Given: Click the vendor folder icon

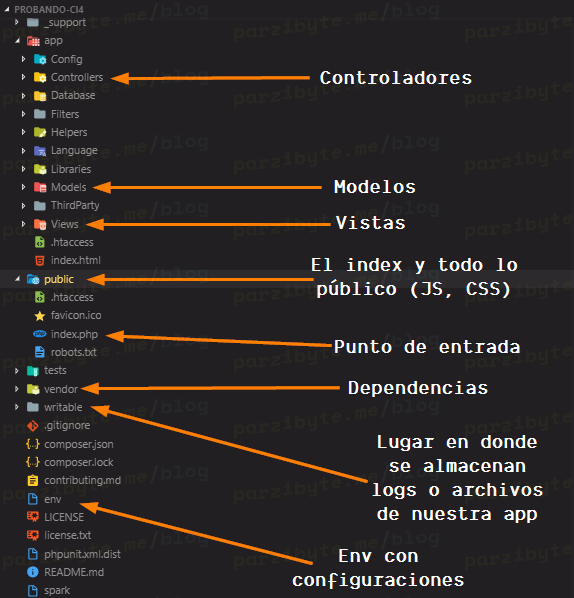Looking at the screenshot, I should pyautogui.click(x=33, y=389).
